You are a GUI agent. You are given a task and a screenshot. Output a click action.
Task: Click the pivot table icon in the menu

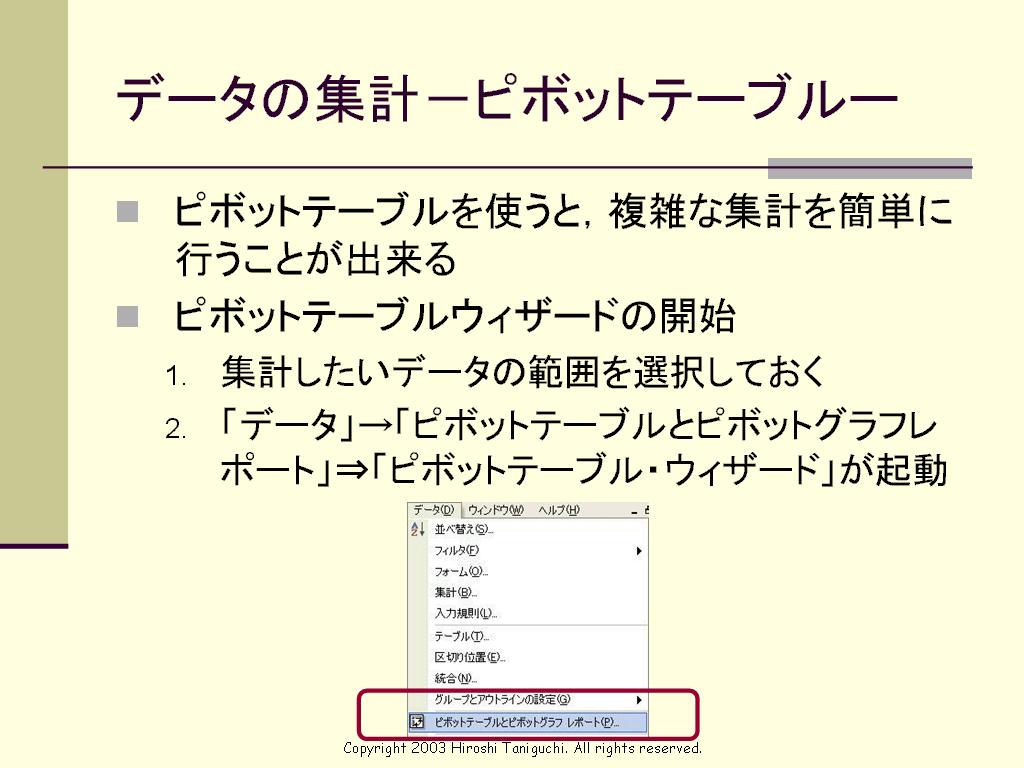tap(417, 722)
